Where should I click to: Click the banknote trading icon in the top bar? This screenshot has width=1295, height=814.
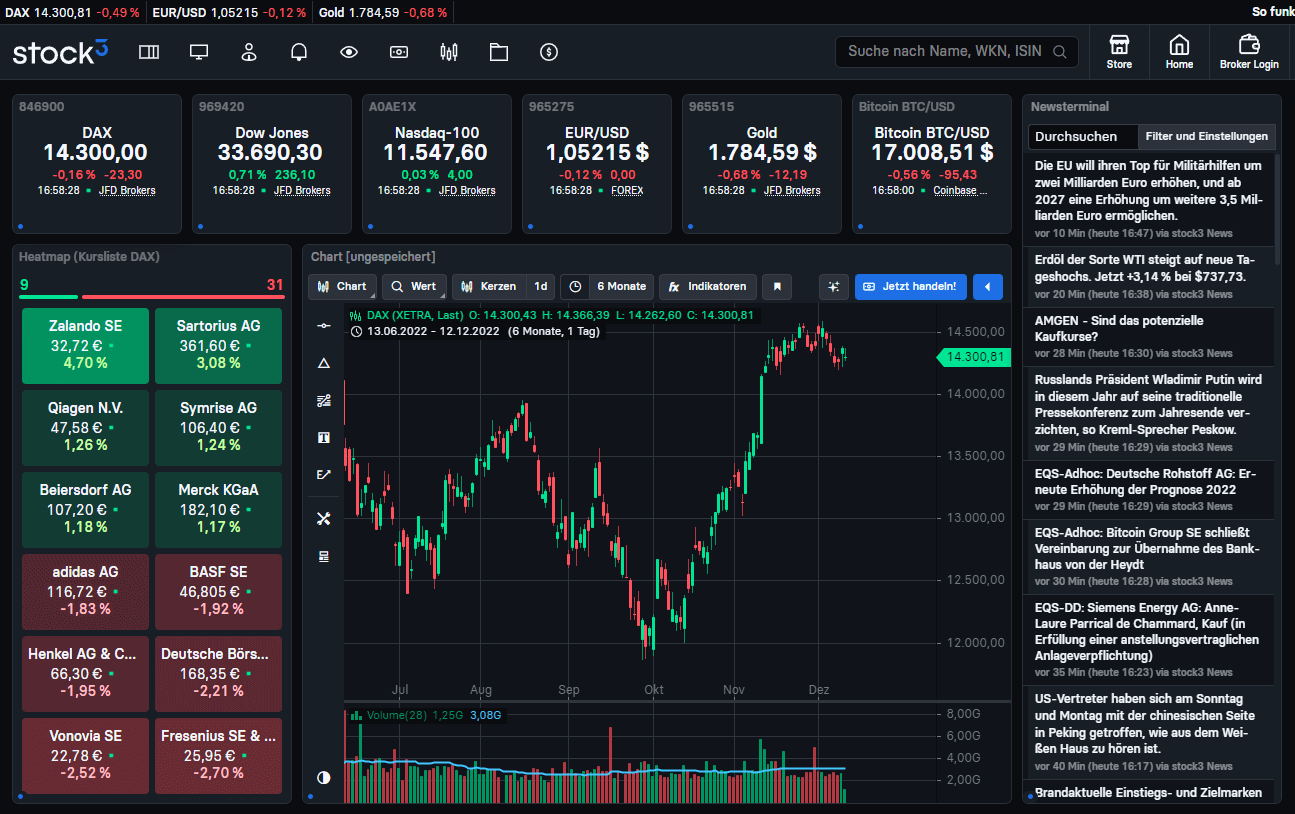(x=399, y=52)
